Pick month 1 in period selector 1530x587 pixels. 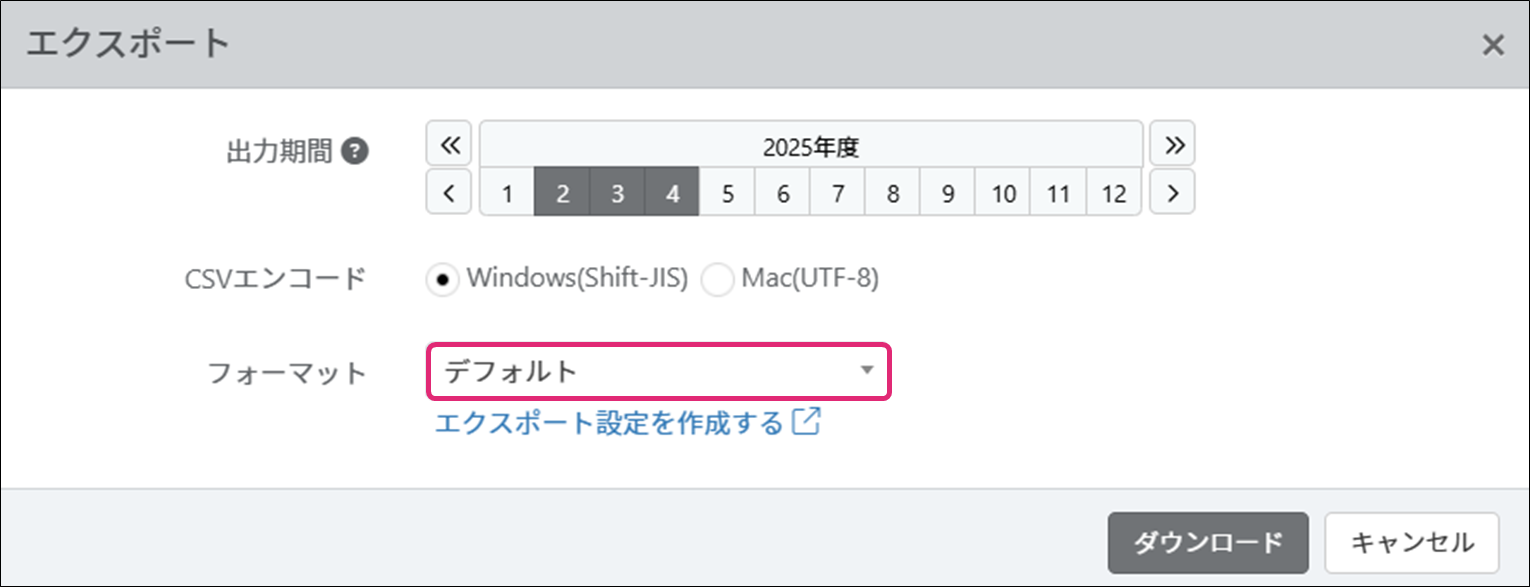coord(508,194)
